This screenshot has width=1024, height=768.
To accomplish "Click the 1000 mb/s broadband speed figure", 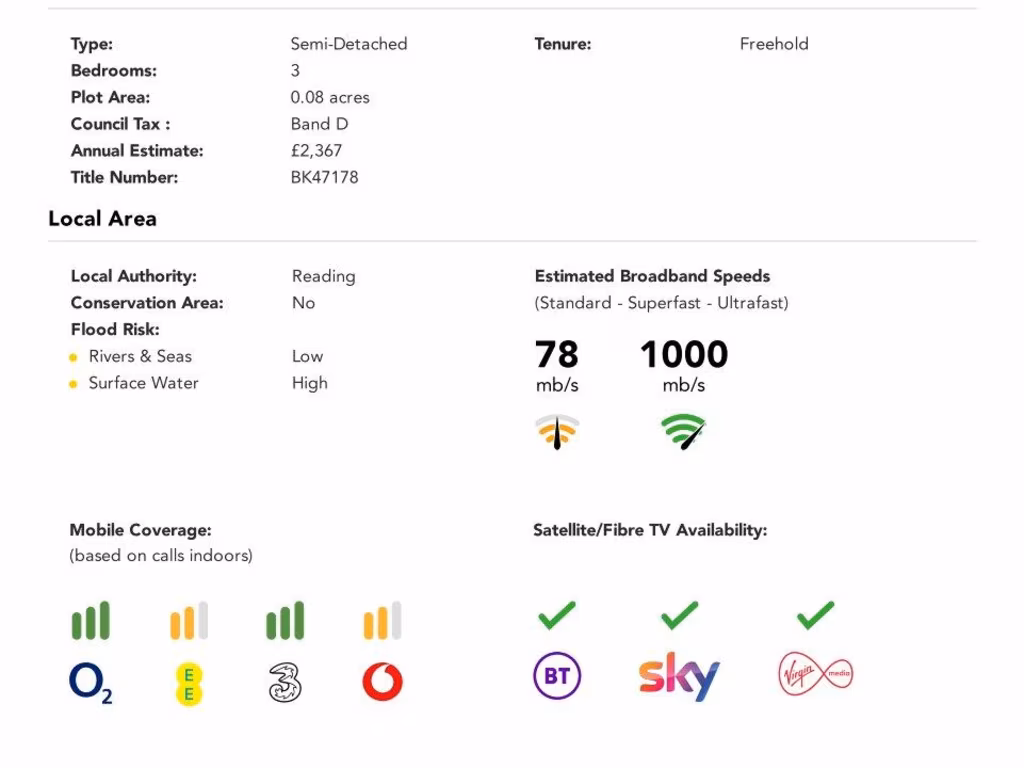I will click(684, 355).
